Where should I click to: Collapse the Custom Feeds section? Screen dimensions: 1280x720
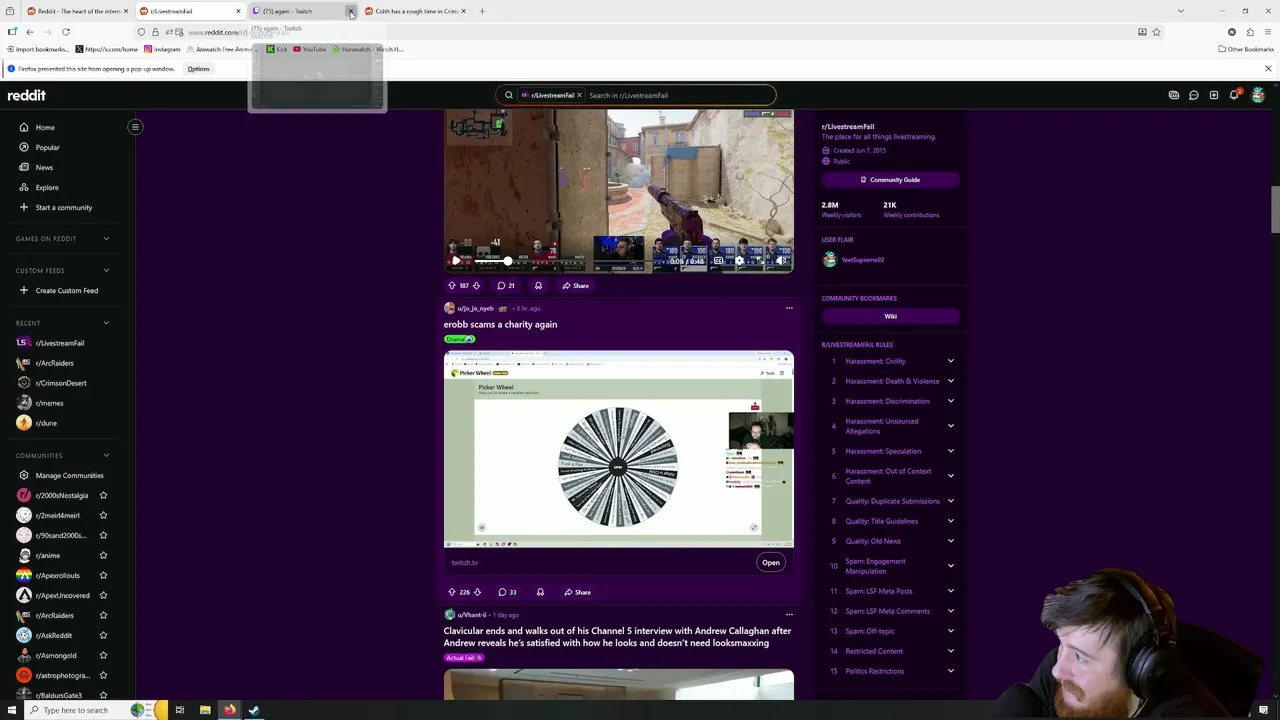point(106,271)
